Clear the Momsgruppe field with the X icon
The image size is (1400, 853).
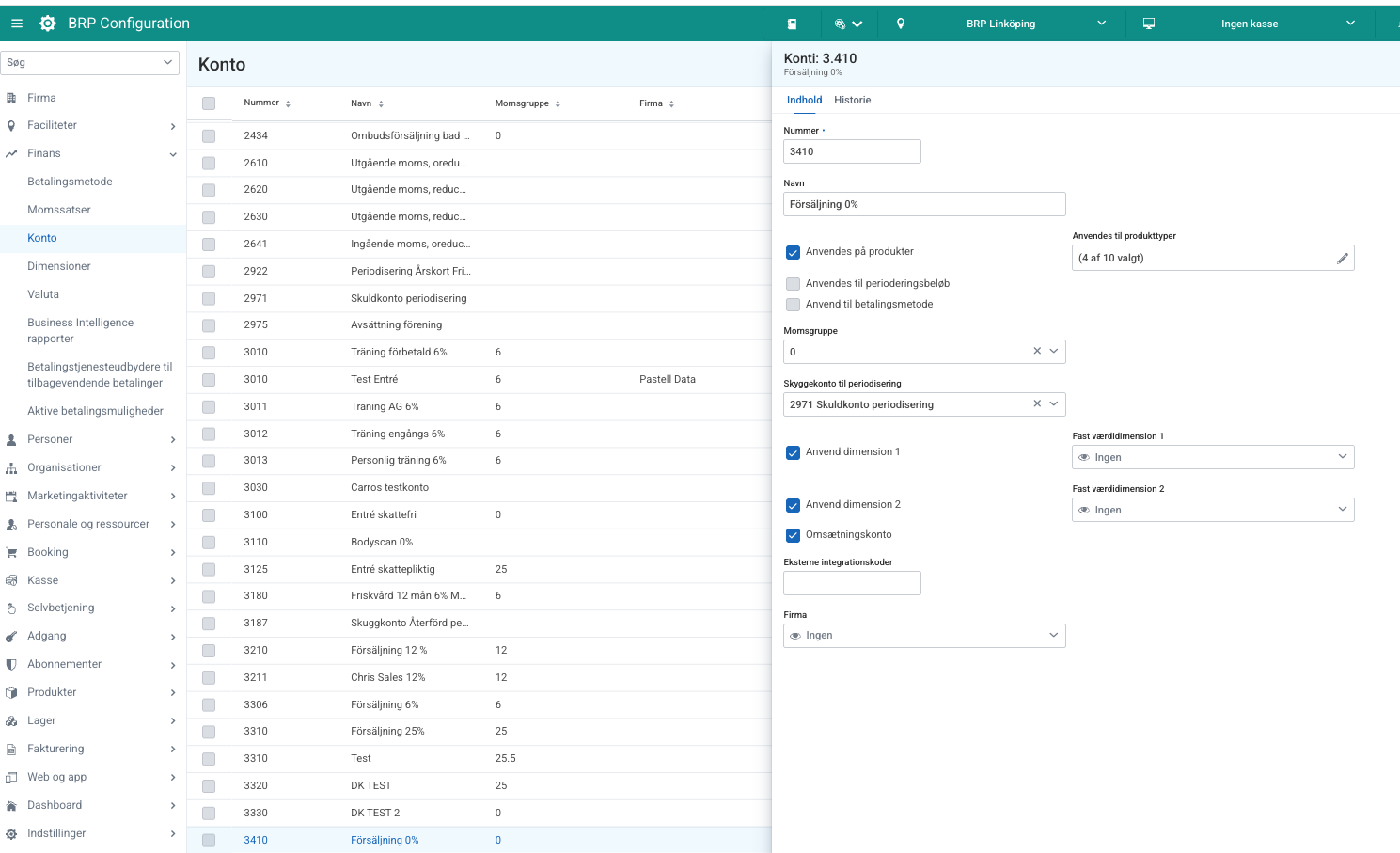coord(1037,352)
